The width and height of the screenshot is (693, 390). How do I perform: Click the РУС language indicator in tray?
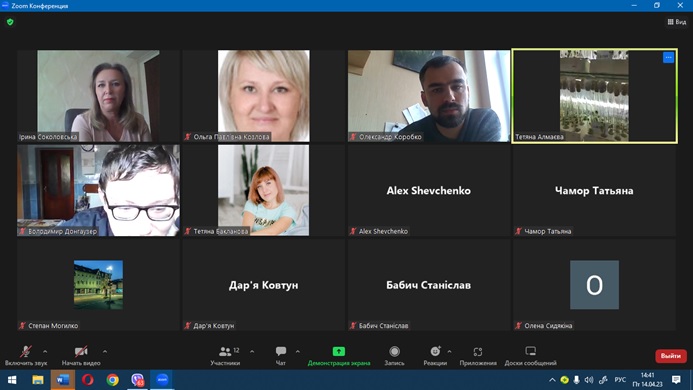pos(620,380)
